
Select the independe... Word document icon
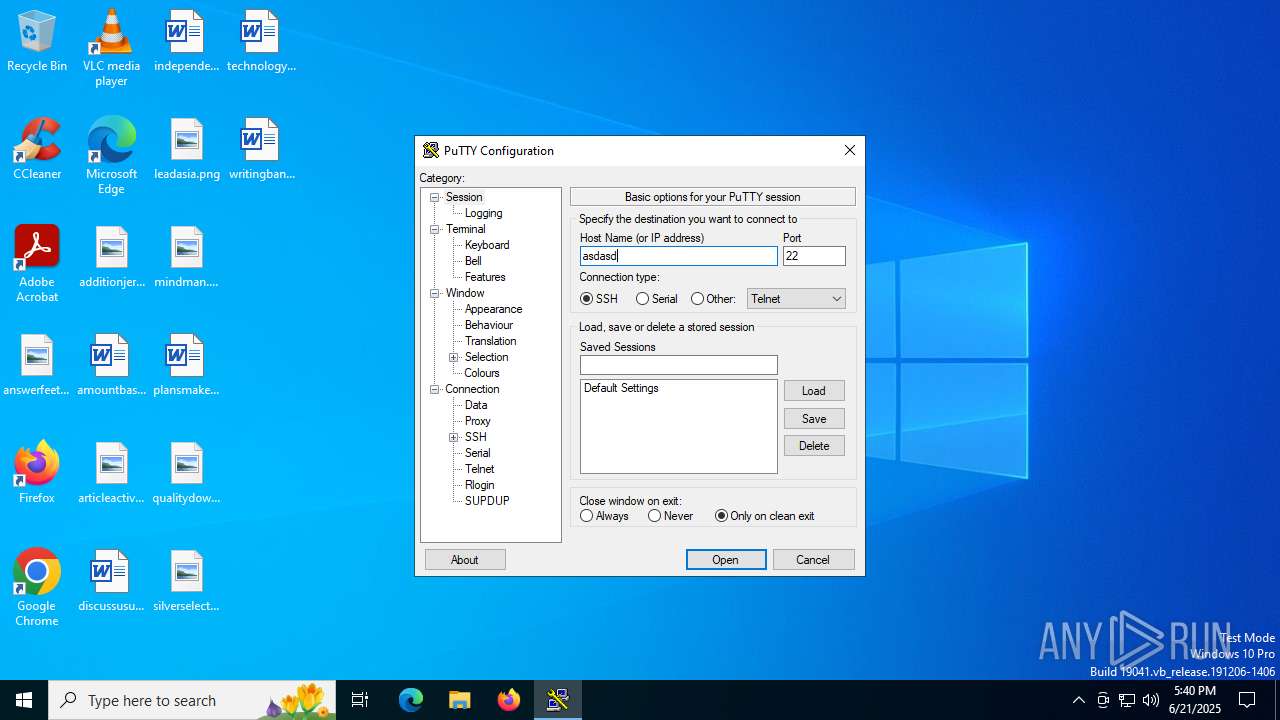(186, 42)
